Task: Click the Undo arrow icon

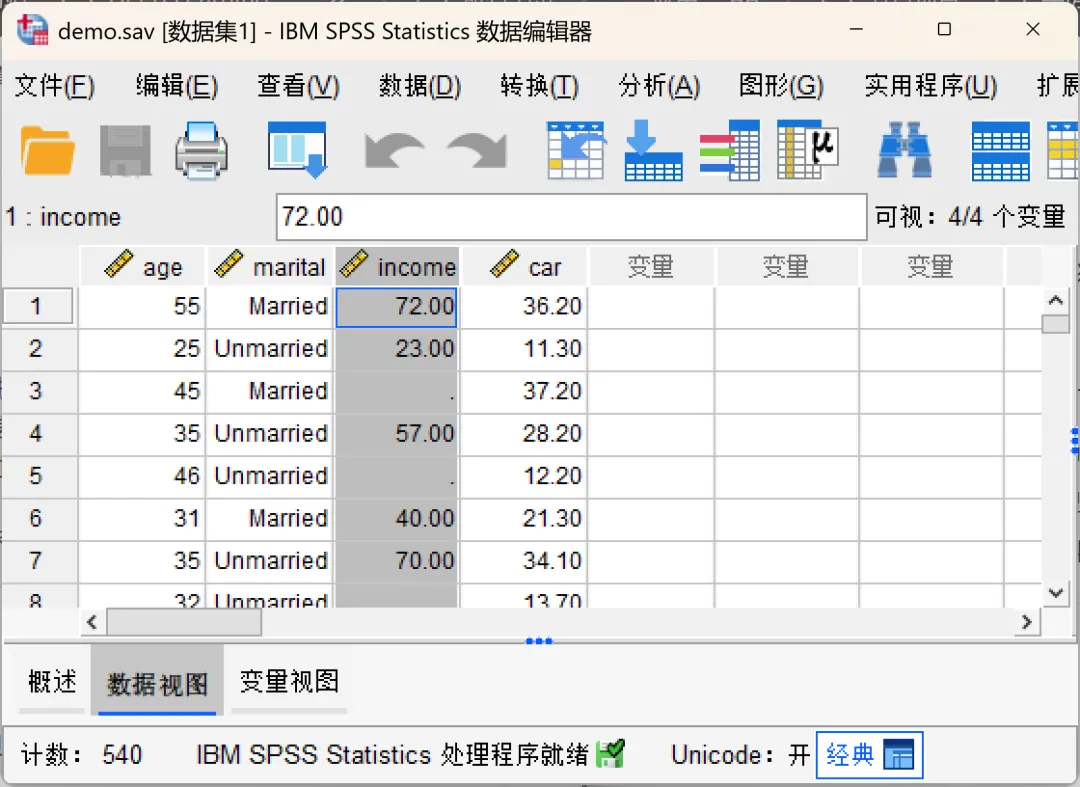Action: coord(394,150)
